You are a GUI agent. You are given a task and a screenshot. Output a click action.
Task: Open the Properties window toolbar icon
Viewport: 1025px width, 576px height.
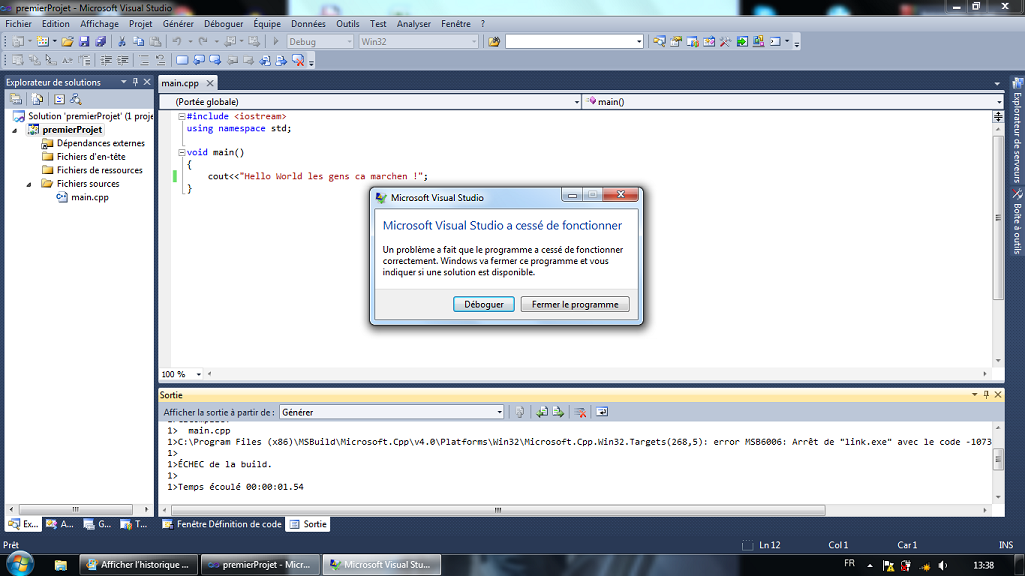pyautogui.click(x=675, y=41)
